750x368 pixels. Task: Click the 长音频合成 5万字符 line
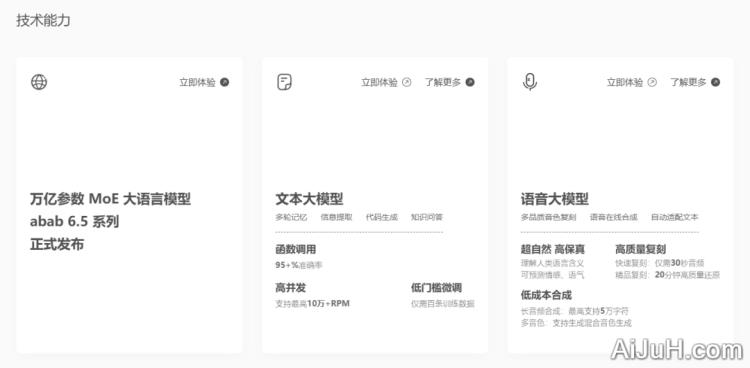pos(575,311)
